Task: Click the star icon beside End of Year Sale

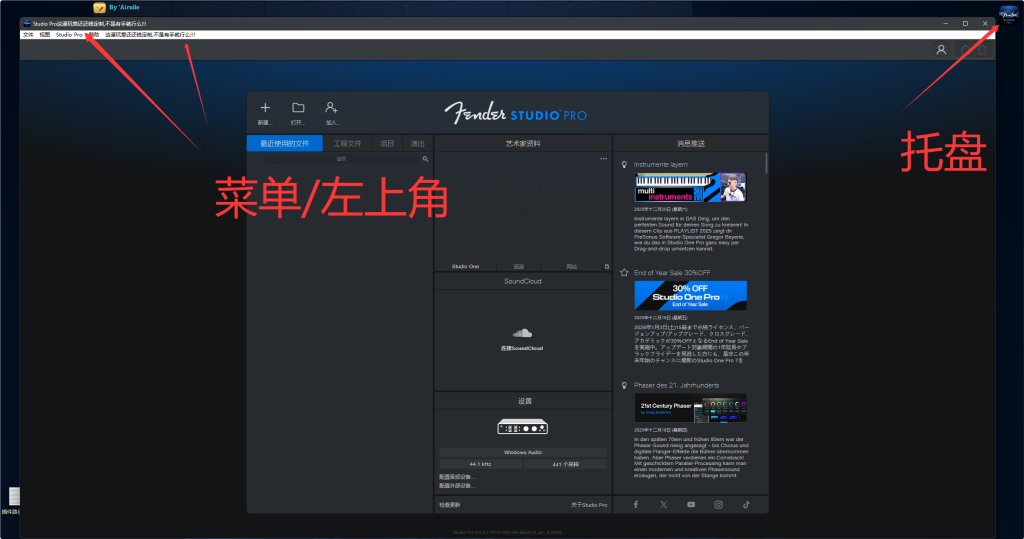Action: pyautogui.click(x=624, y=272)
